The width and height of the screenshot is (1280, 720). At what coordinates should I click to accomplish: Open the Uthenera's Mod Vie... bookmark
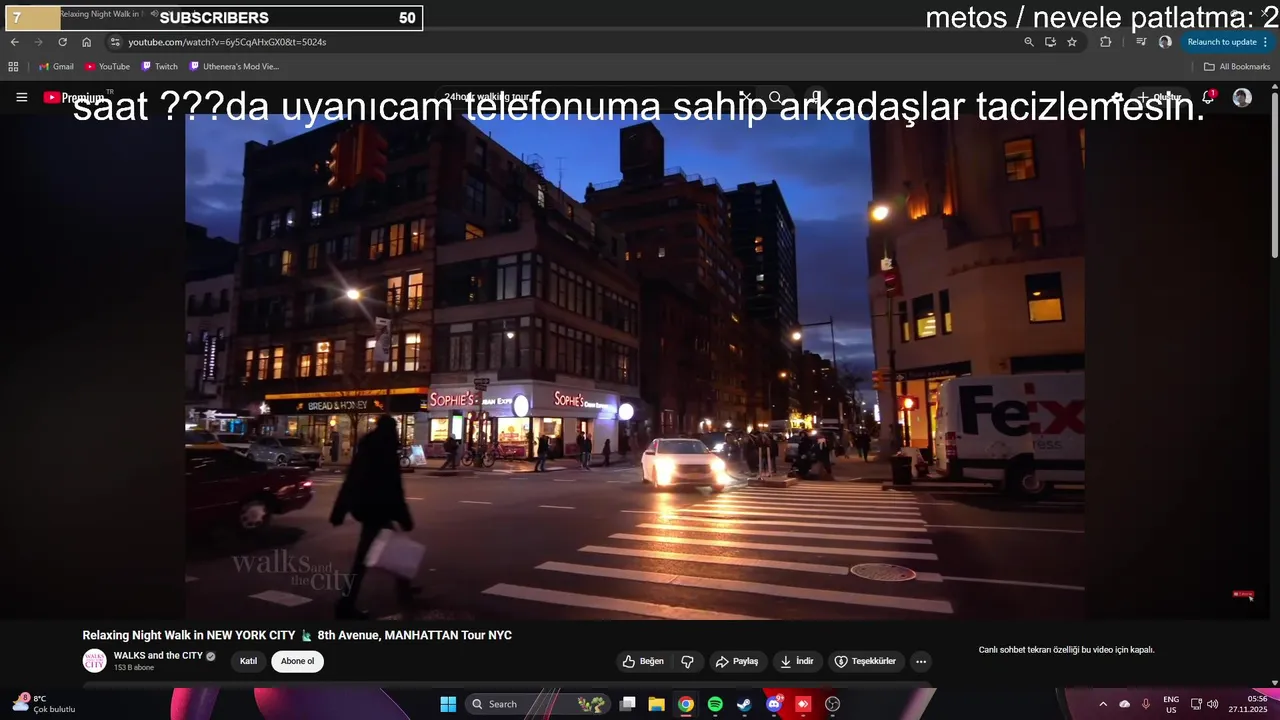234,67
